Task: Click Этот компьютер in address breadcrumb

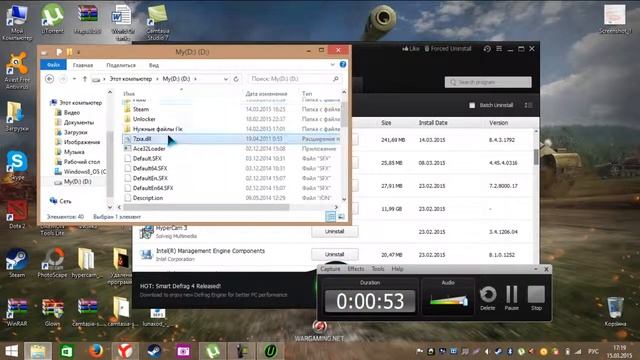Action: click(131, 79)
